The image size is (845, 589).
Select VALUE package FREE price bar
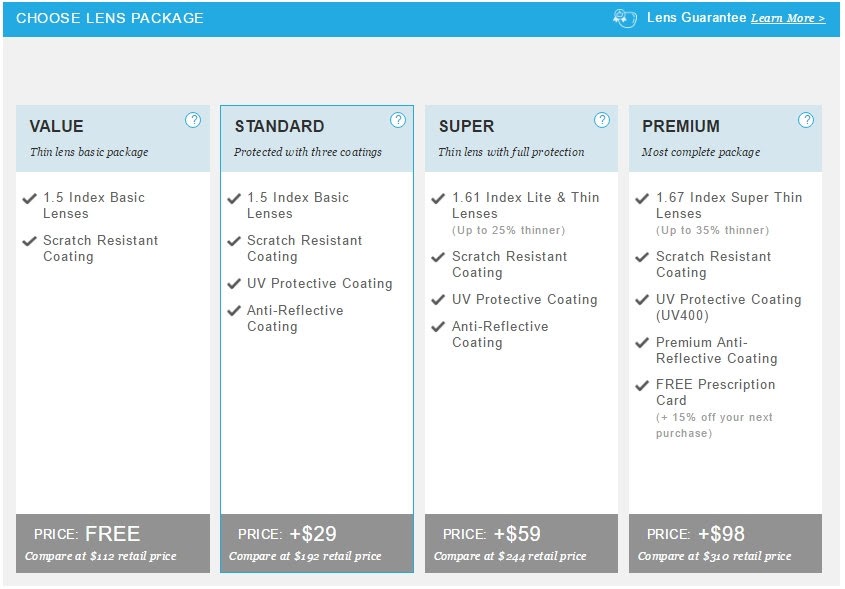(113, 543)
